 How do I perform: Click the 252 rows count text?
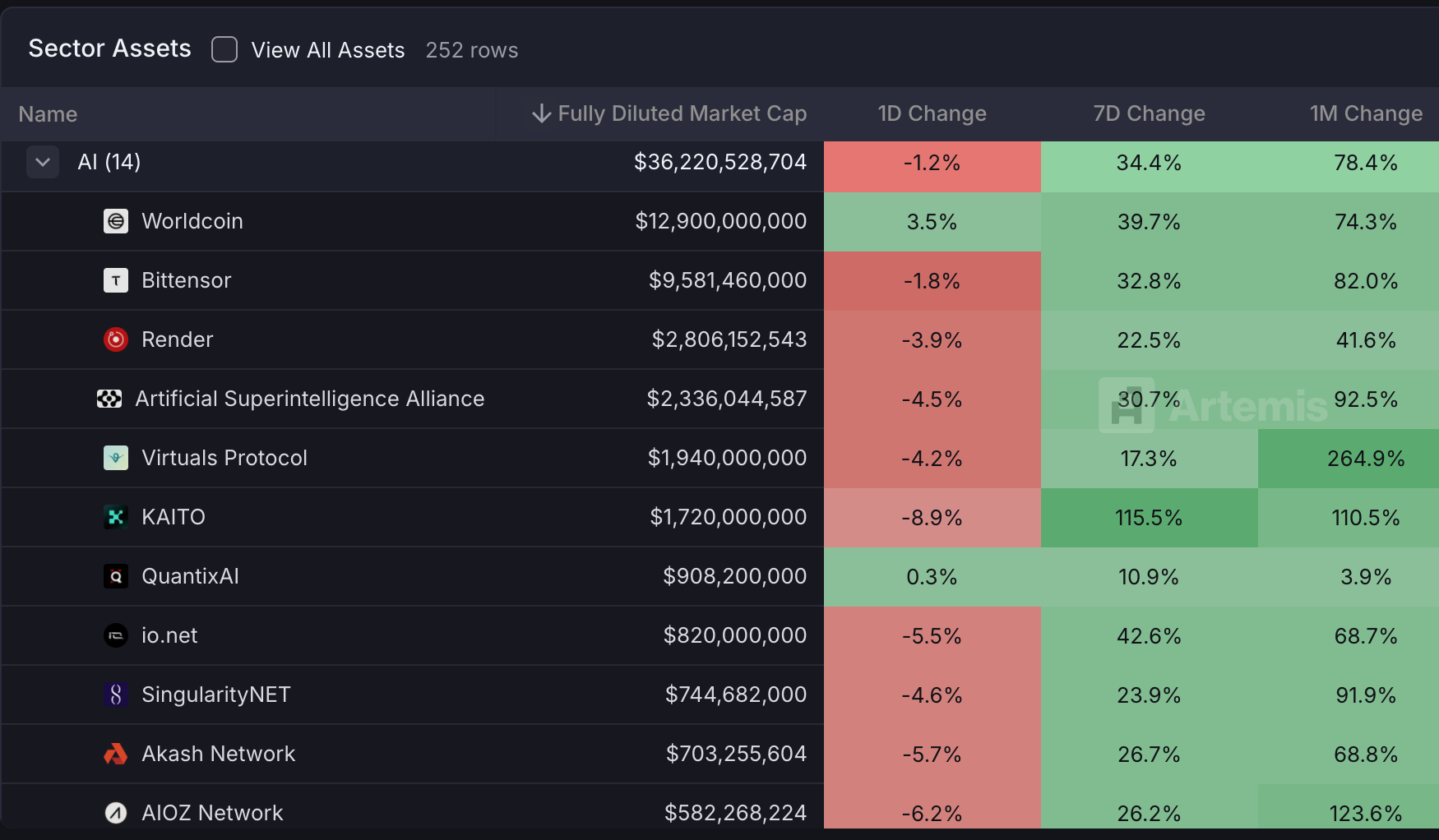pyautogui.click(x=472, y=50)
